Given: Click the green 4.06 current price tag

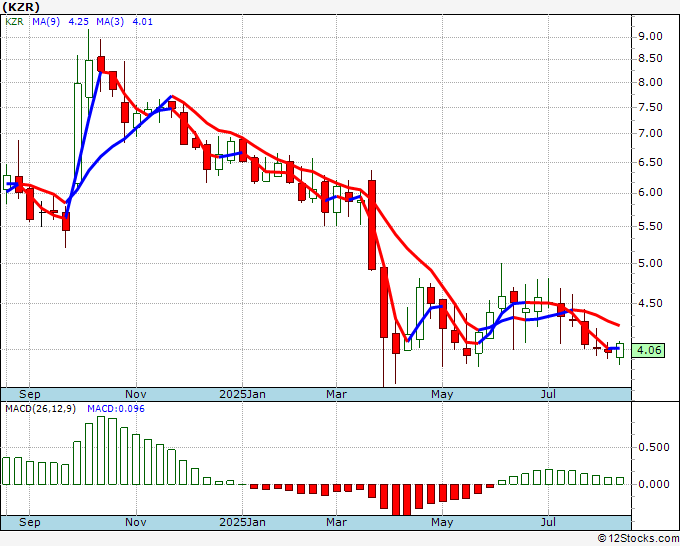Looking at the screenshot, I should [648, 350].
